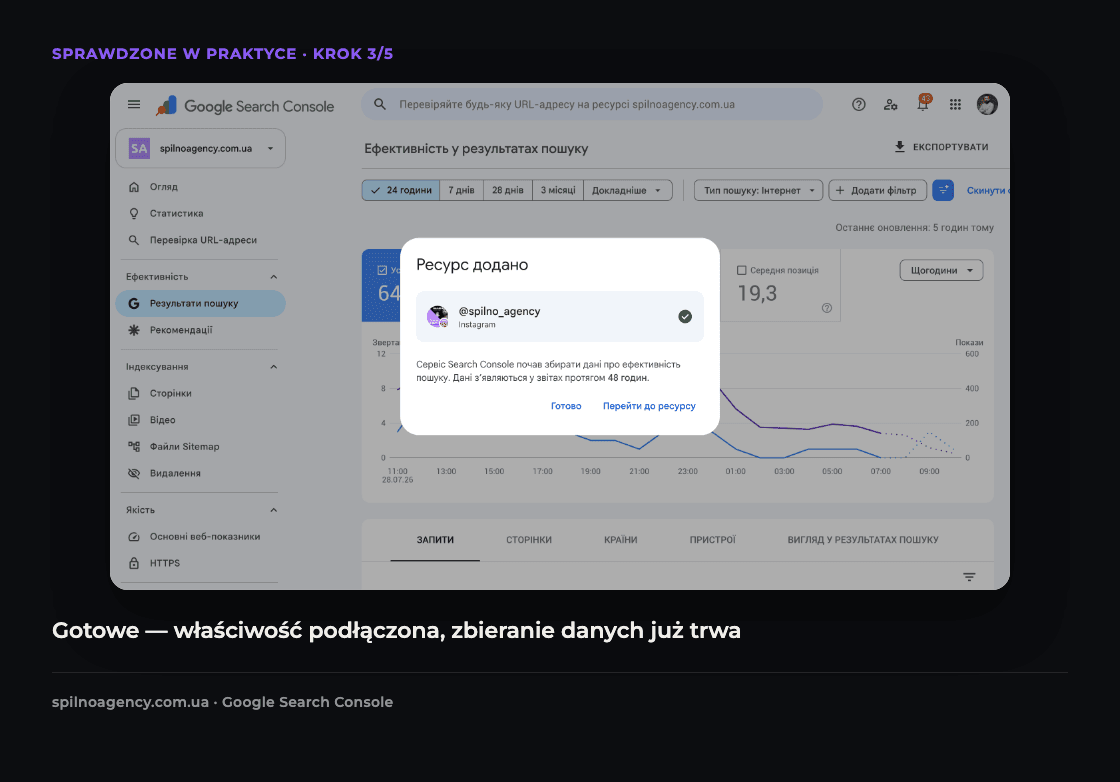Open the Google apps grid
The height and width of the screenshot is (782, 1120).
click(955, 104)
